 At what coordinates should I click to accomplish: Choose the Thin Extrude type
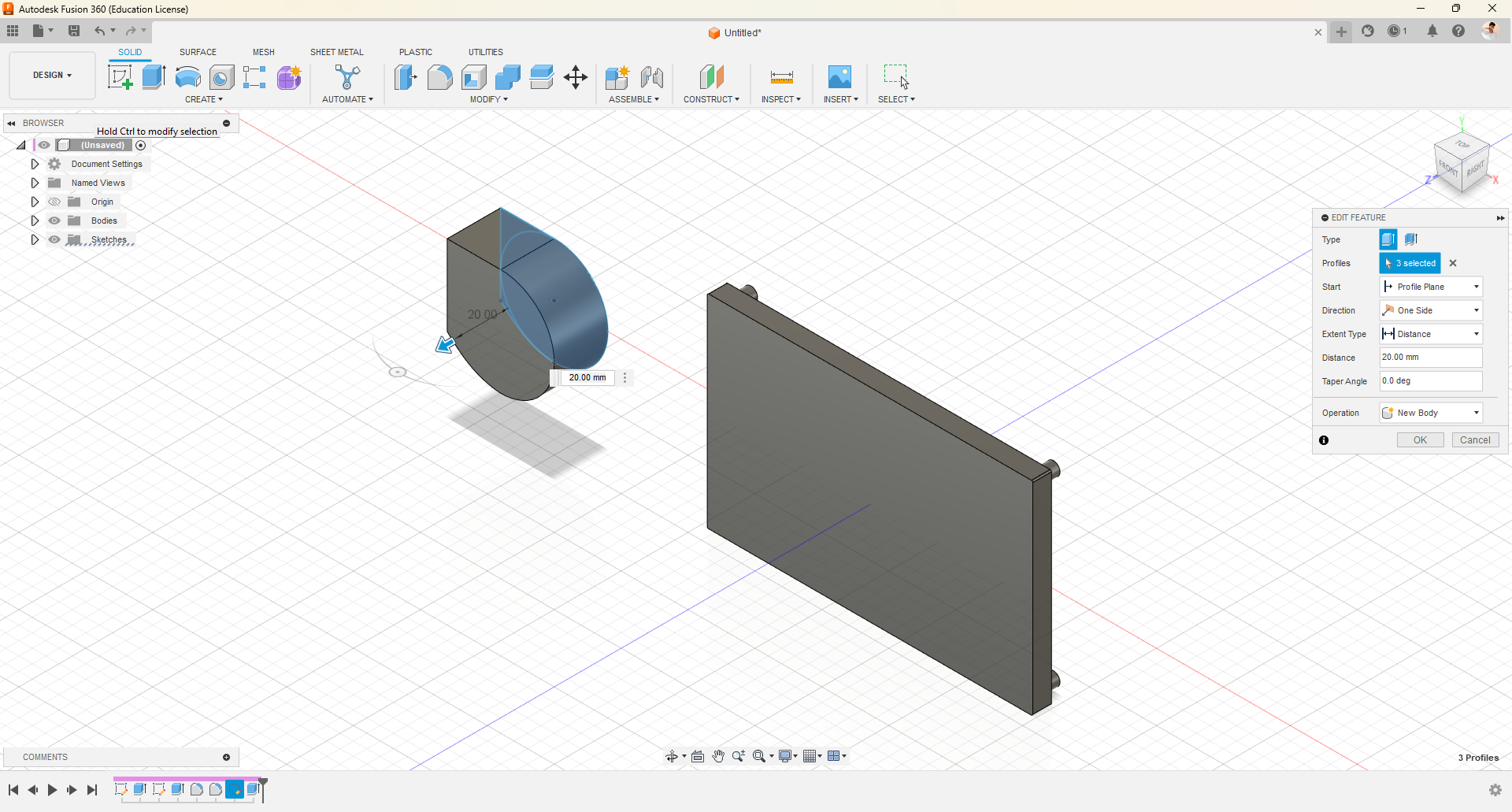pyautogui.click(x=1411, y=239)
